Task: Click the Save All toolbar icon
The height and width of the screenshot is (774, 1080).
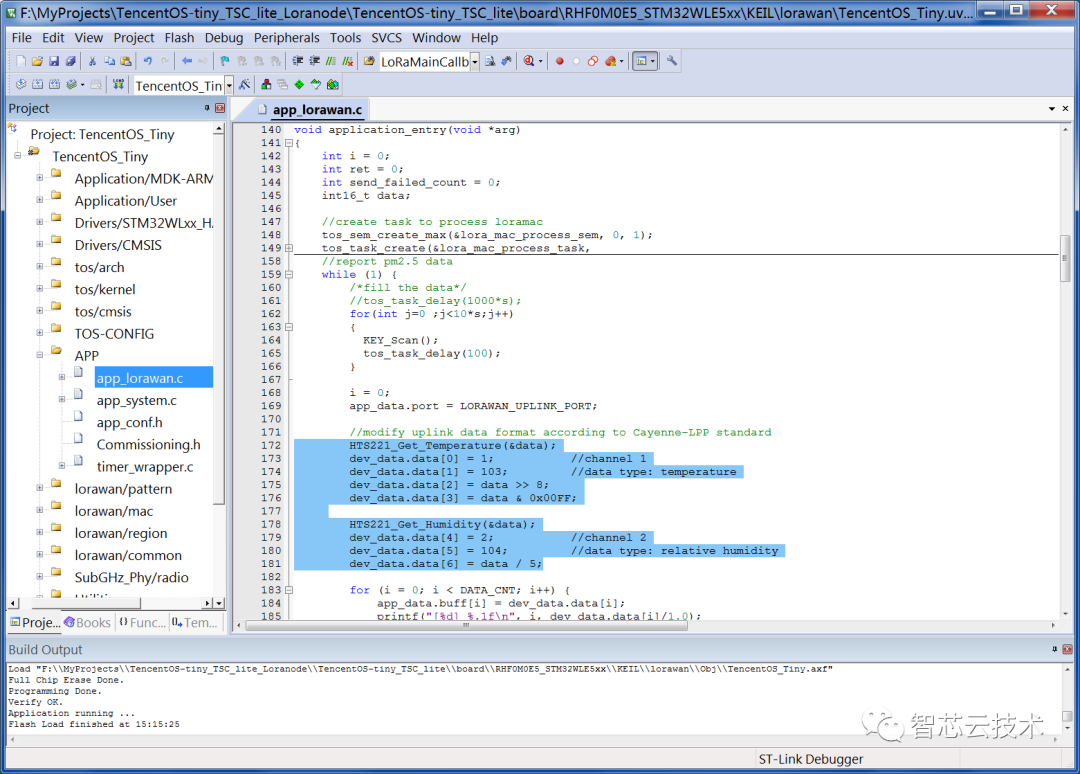Action: click(70, 61)
